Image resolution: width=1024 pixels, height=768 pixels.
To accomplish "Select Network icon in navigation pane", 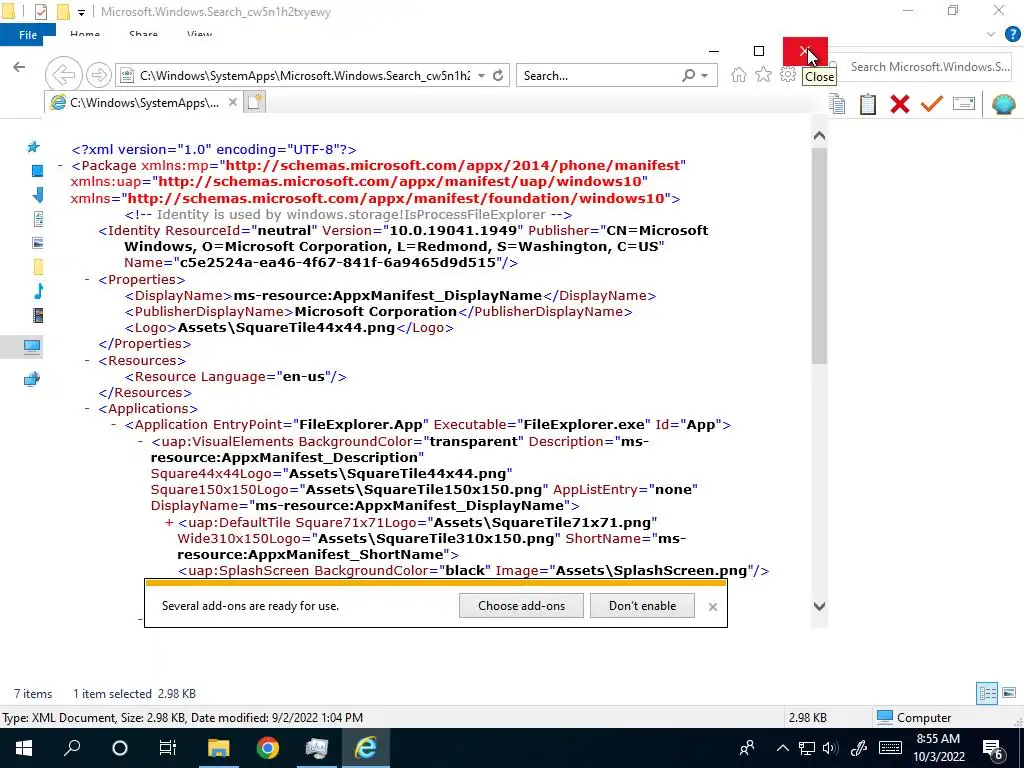I will pos(31,379).
